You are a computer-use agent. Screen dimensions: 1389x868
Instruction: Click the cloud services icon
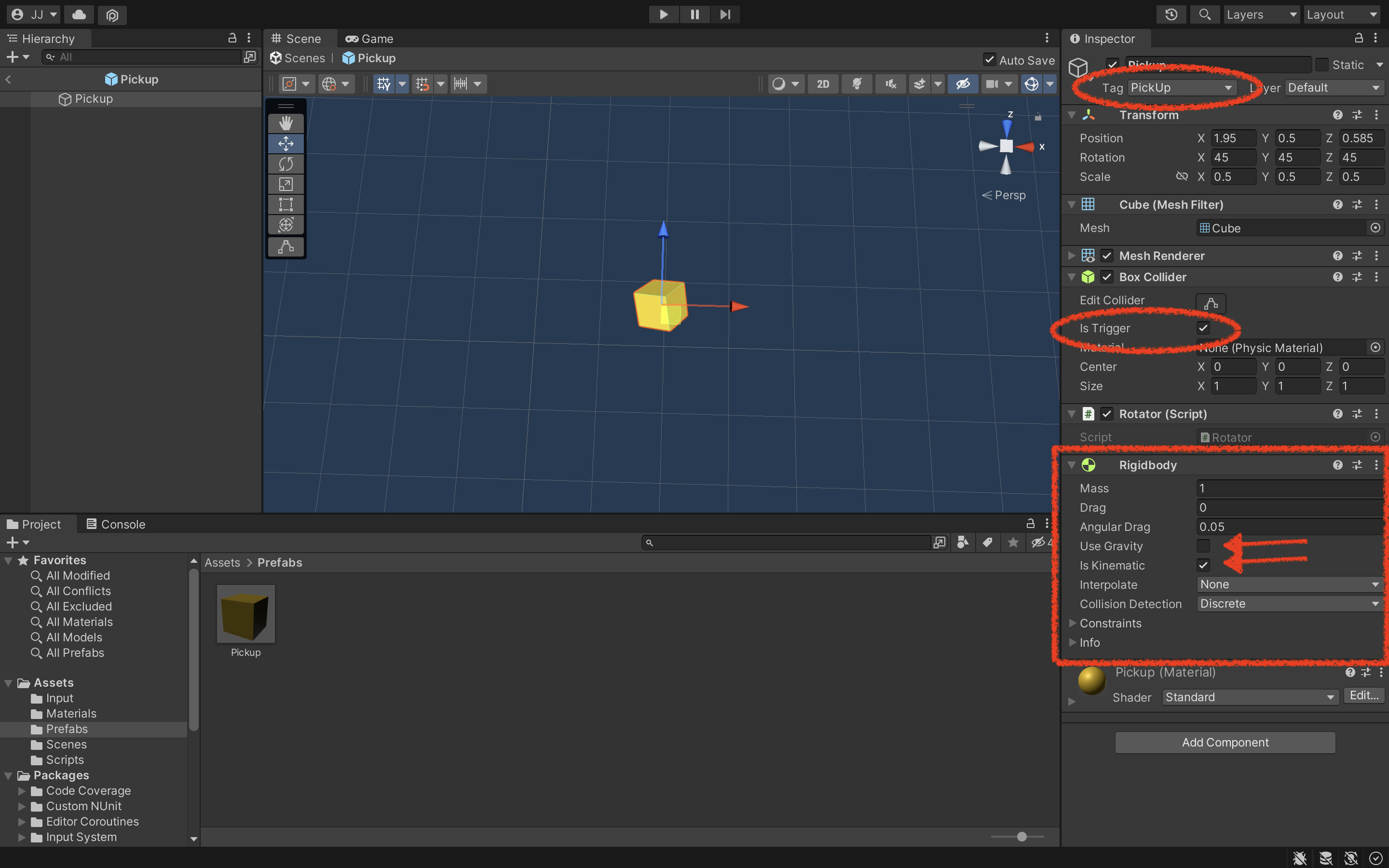click(x=79, y=14)
